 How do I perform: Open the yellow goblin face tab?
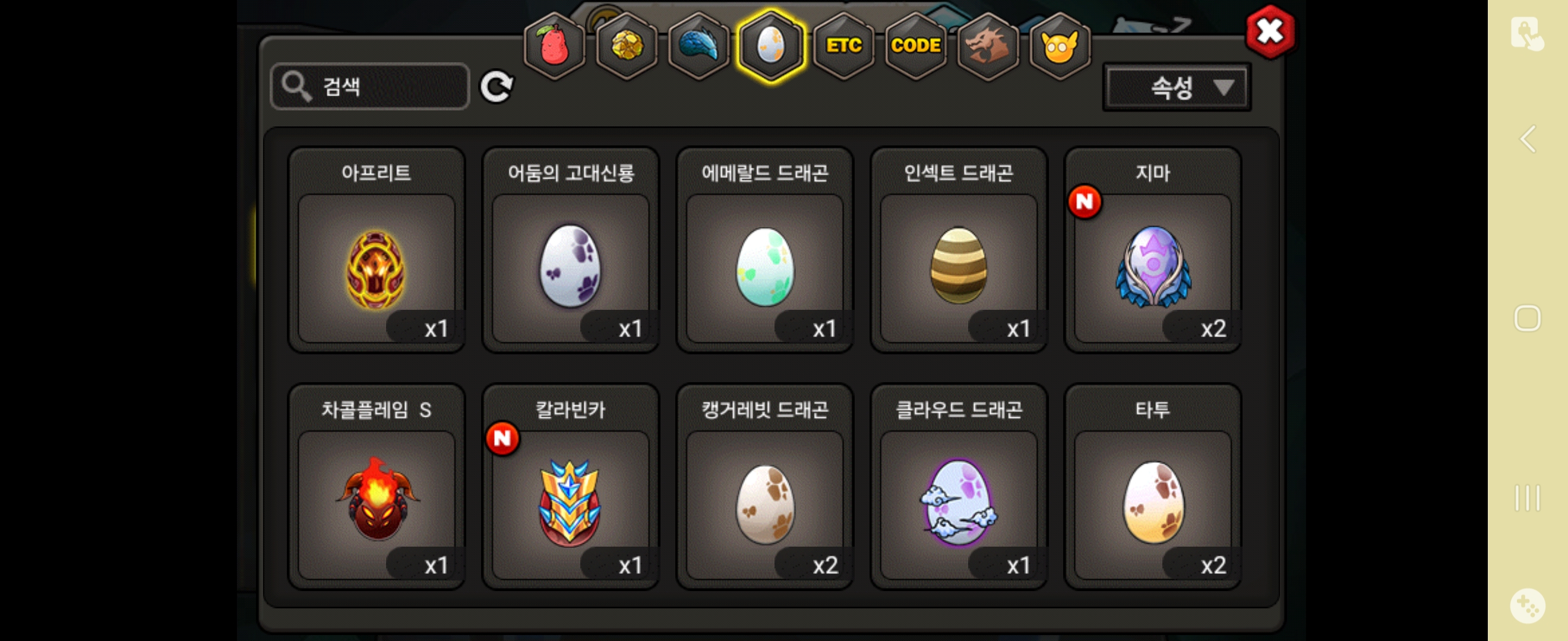1060,46
